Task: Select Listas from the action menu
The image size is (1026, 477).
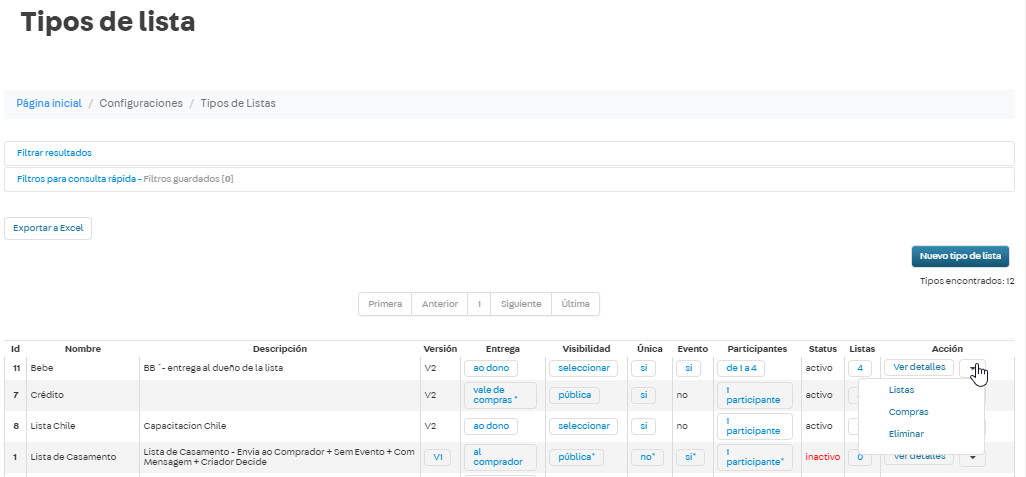Action: [x=901, y=390]
